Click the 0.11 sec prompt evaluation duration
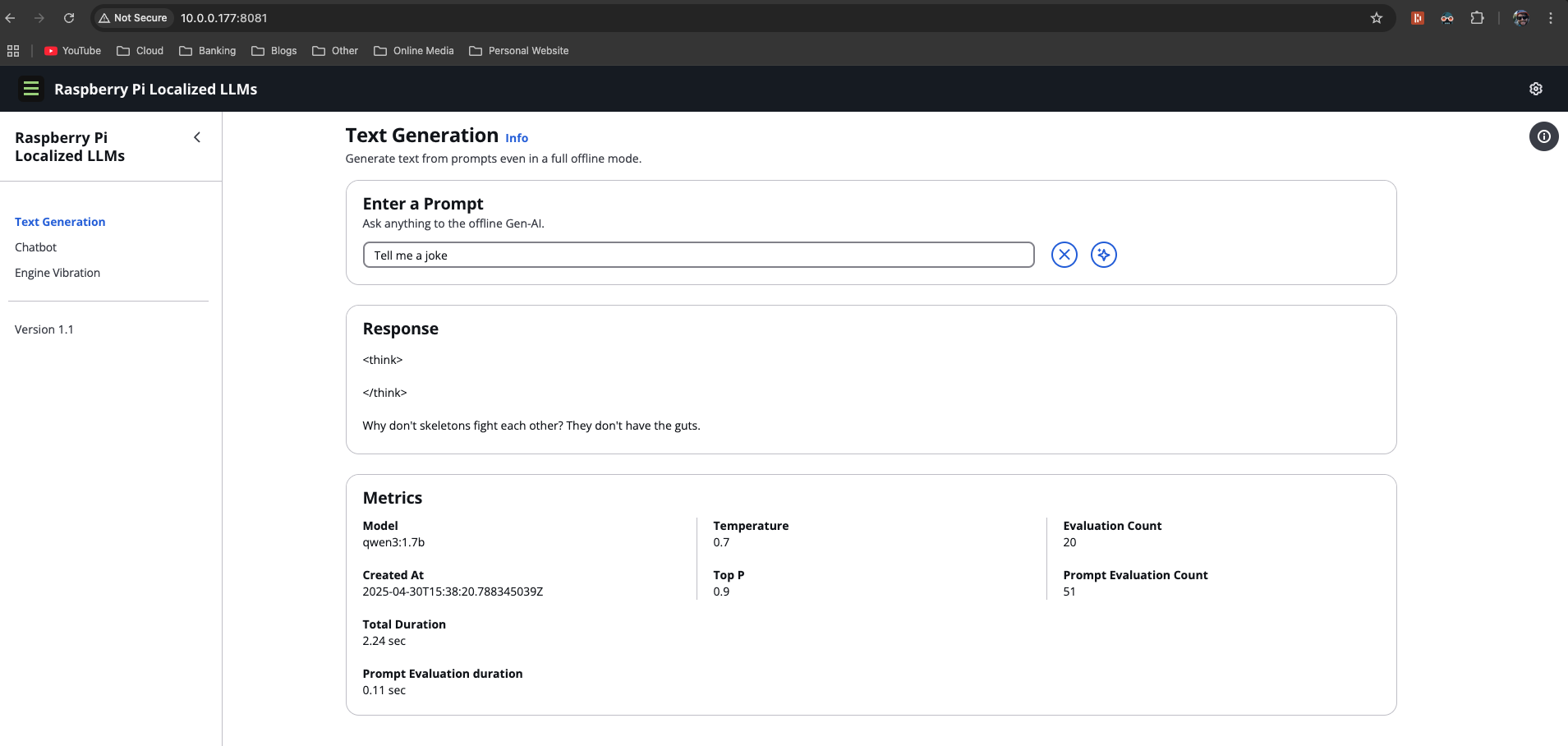This screenshot has width=1568, height=746. click(384, 690)
